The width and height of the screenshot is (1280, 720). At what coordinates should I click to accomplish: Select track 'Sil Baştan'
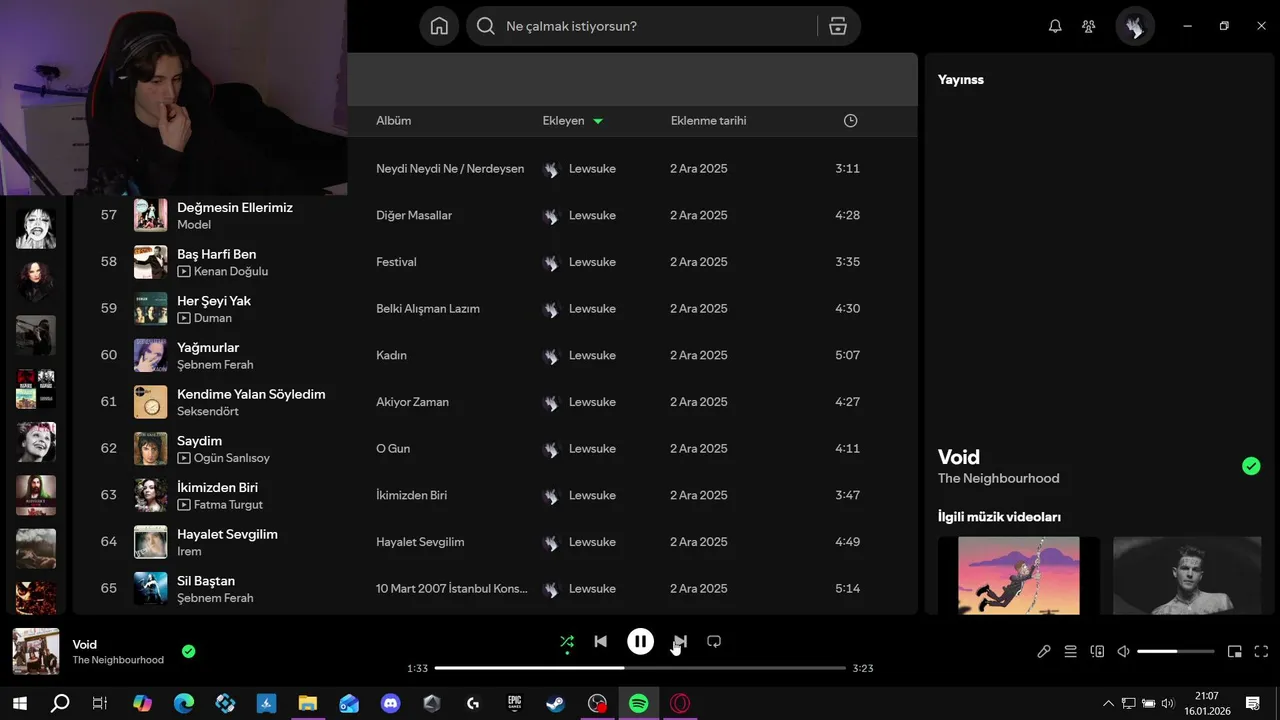click(206, 582)
